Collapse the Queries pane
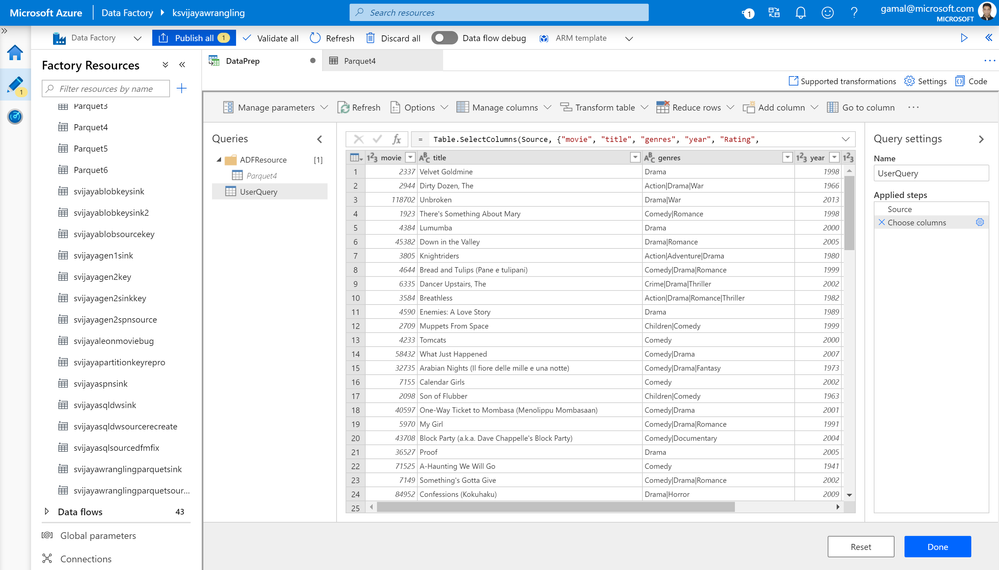This screenshot has height=570, width=999. [x=320, y=139]
